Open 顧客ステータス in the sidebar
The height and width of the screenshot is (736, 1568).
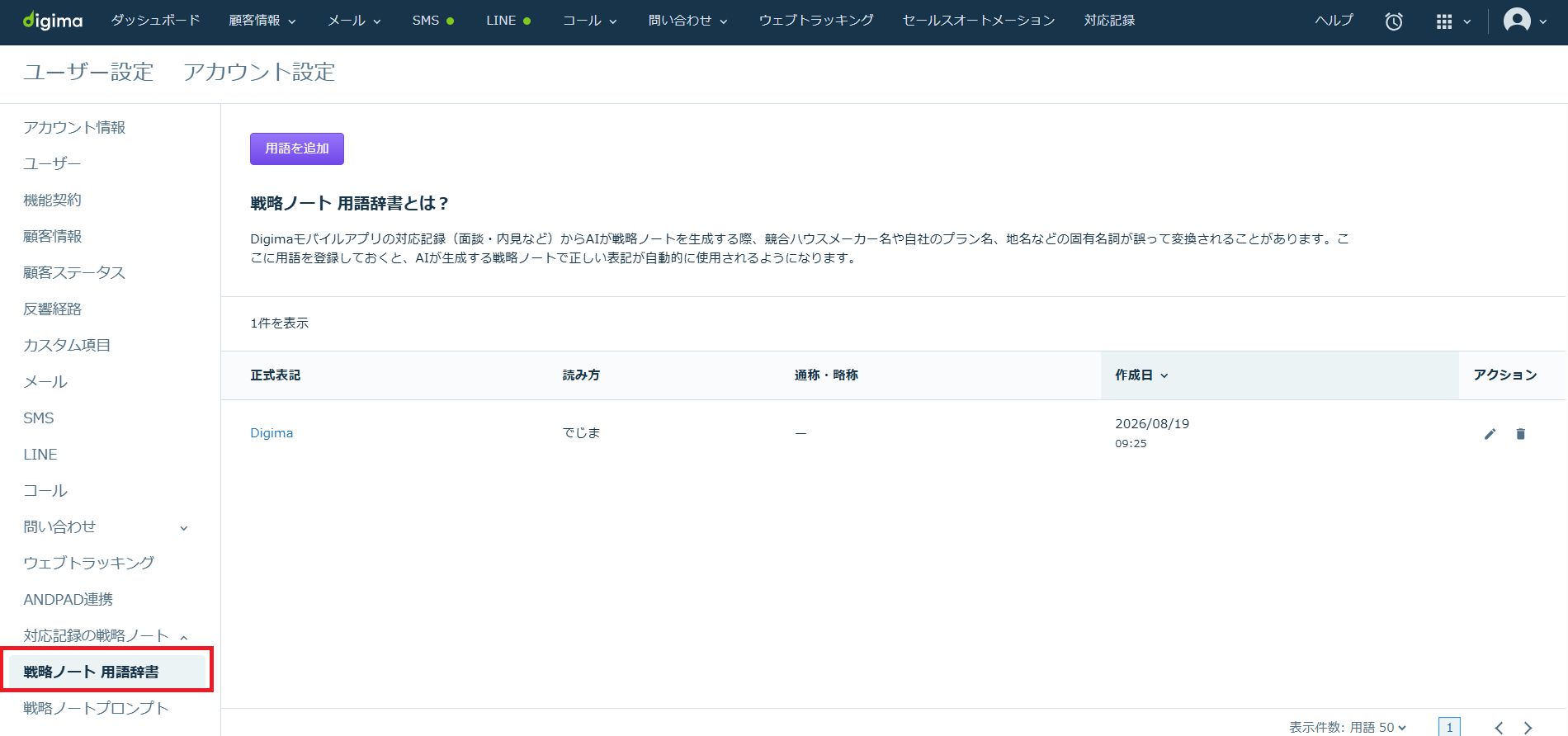74,272
